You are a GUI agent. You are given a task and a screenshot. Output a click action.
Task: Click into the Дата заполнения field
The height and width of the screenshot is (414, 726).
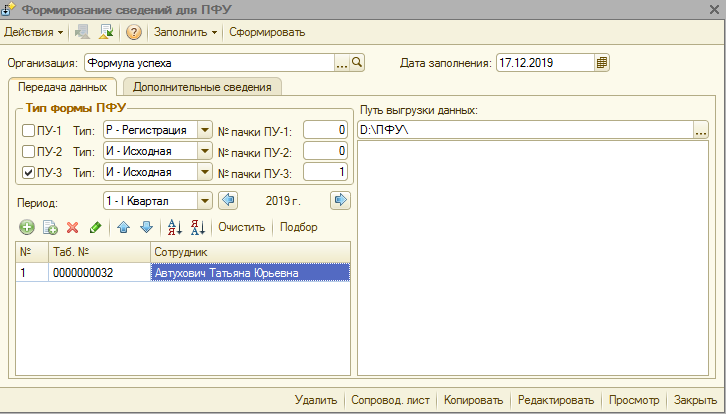coord(545,63)
